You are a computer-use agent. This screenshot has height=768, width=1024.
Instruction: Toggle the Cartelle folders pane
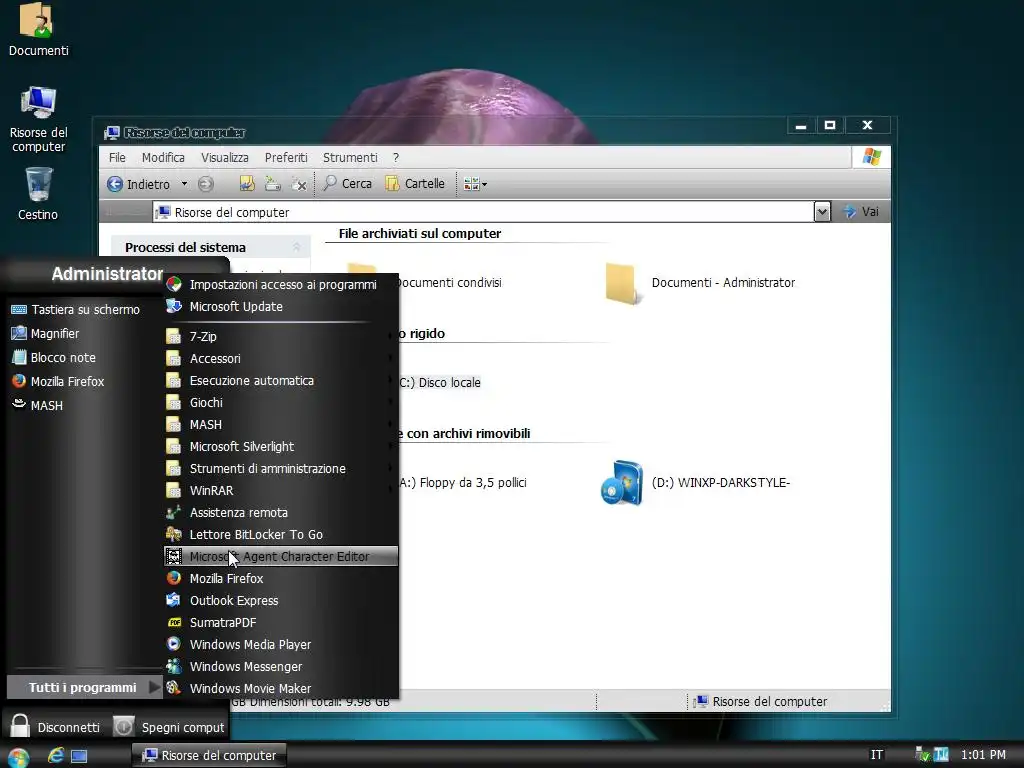pyautogui.click(x=415, y=184)
